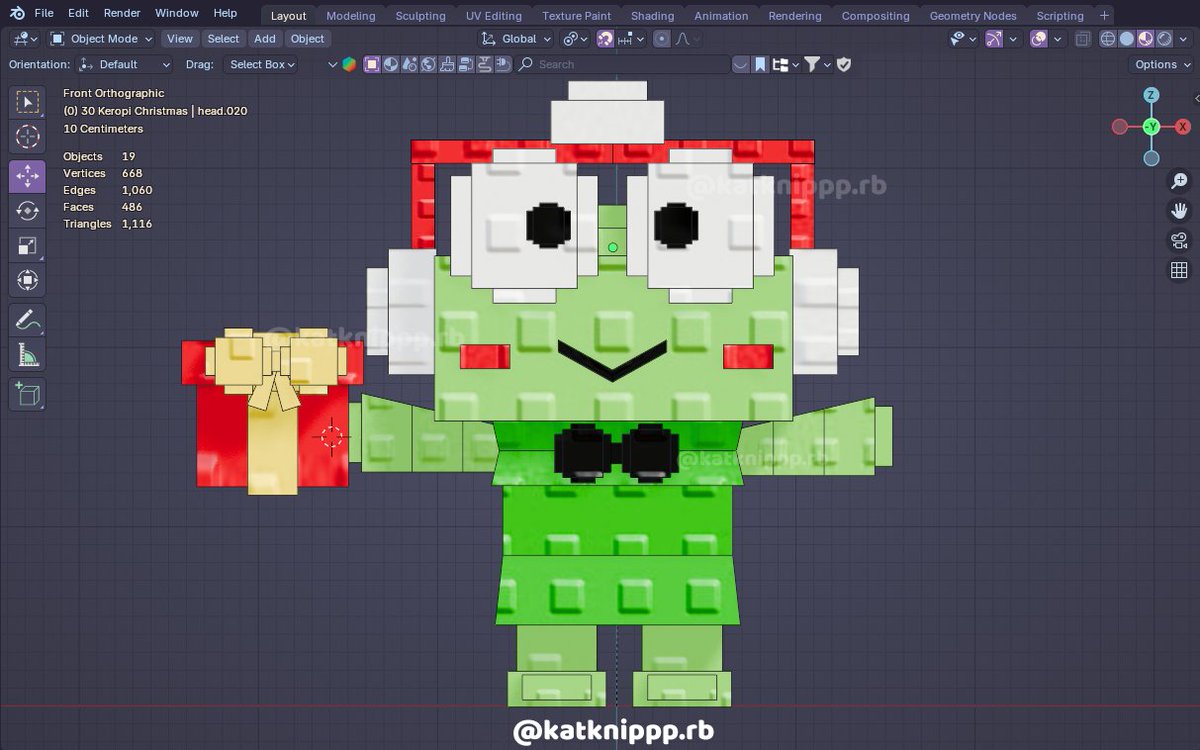Activate the Rotate tool
Screen dimensions: 1200x750
tap(27, 211)
